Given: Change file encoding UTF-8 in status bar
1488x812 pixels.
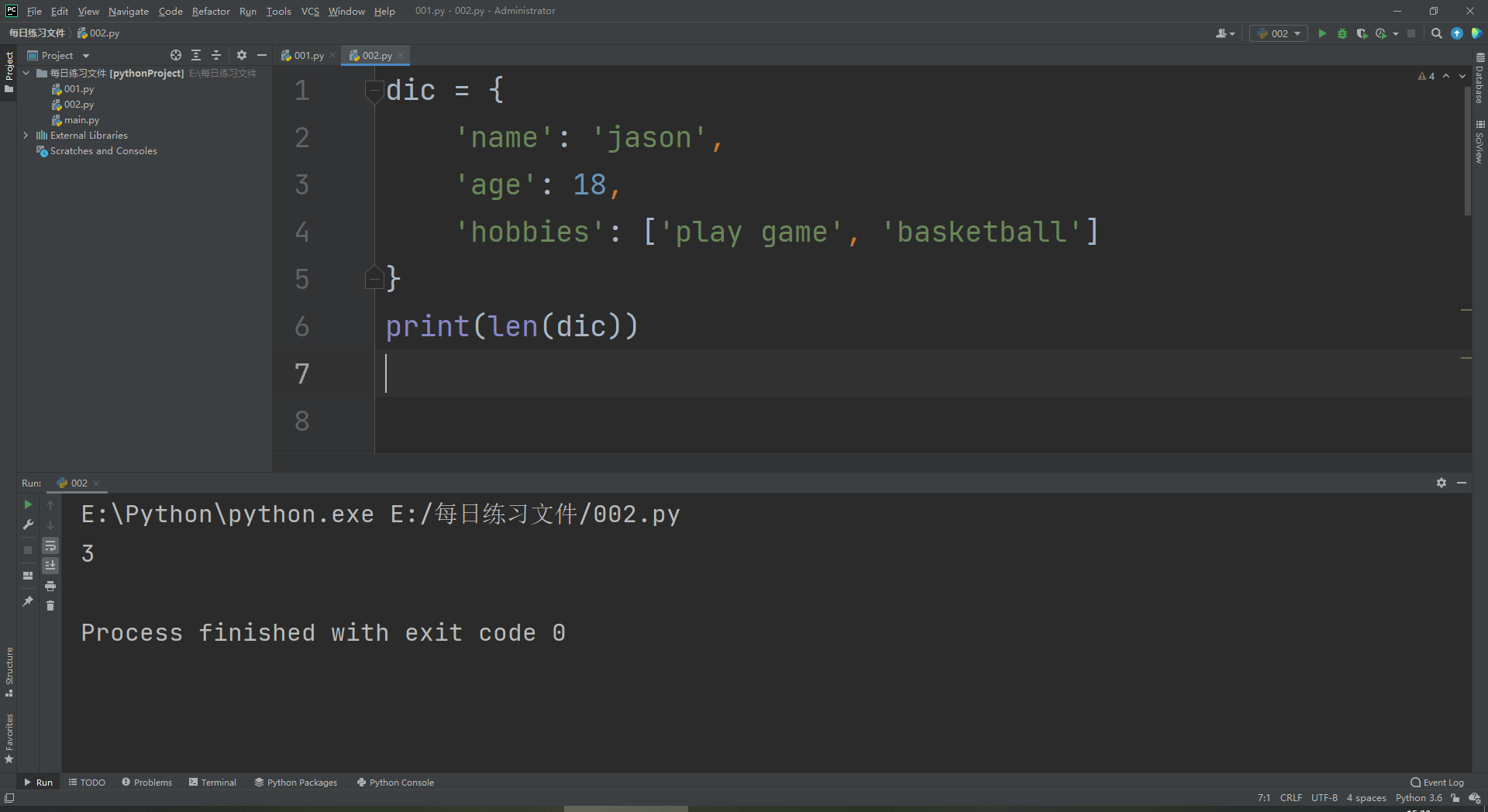Looking at the screenshot, I should 1324,798.
